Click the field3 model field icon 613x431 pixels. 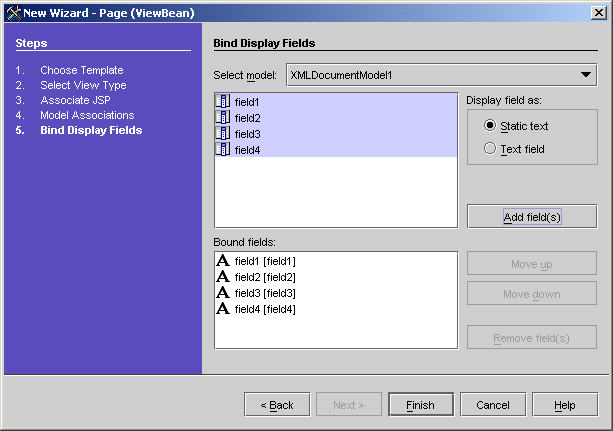pyautogui.click(x=223, y=133)
